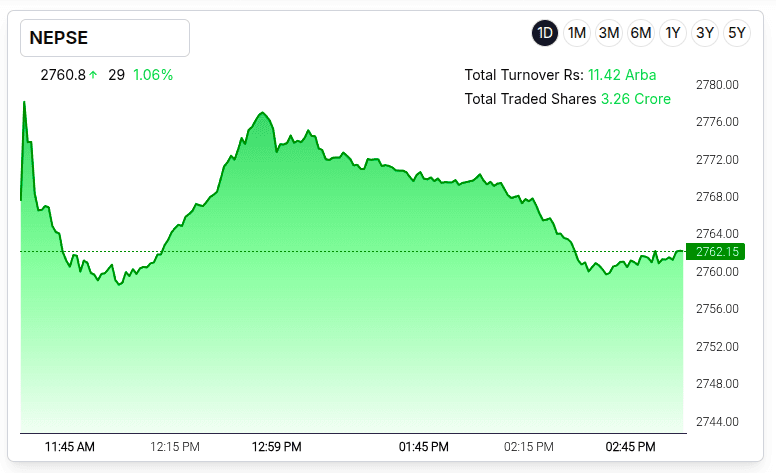Viewport: 776px width, 473px height.
Task: Click the 2762.15 current price tag
Action: tap(717, 252)
